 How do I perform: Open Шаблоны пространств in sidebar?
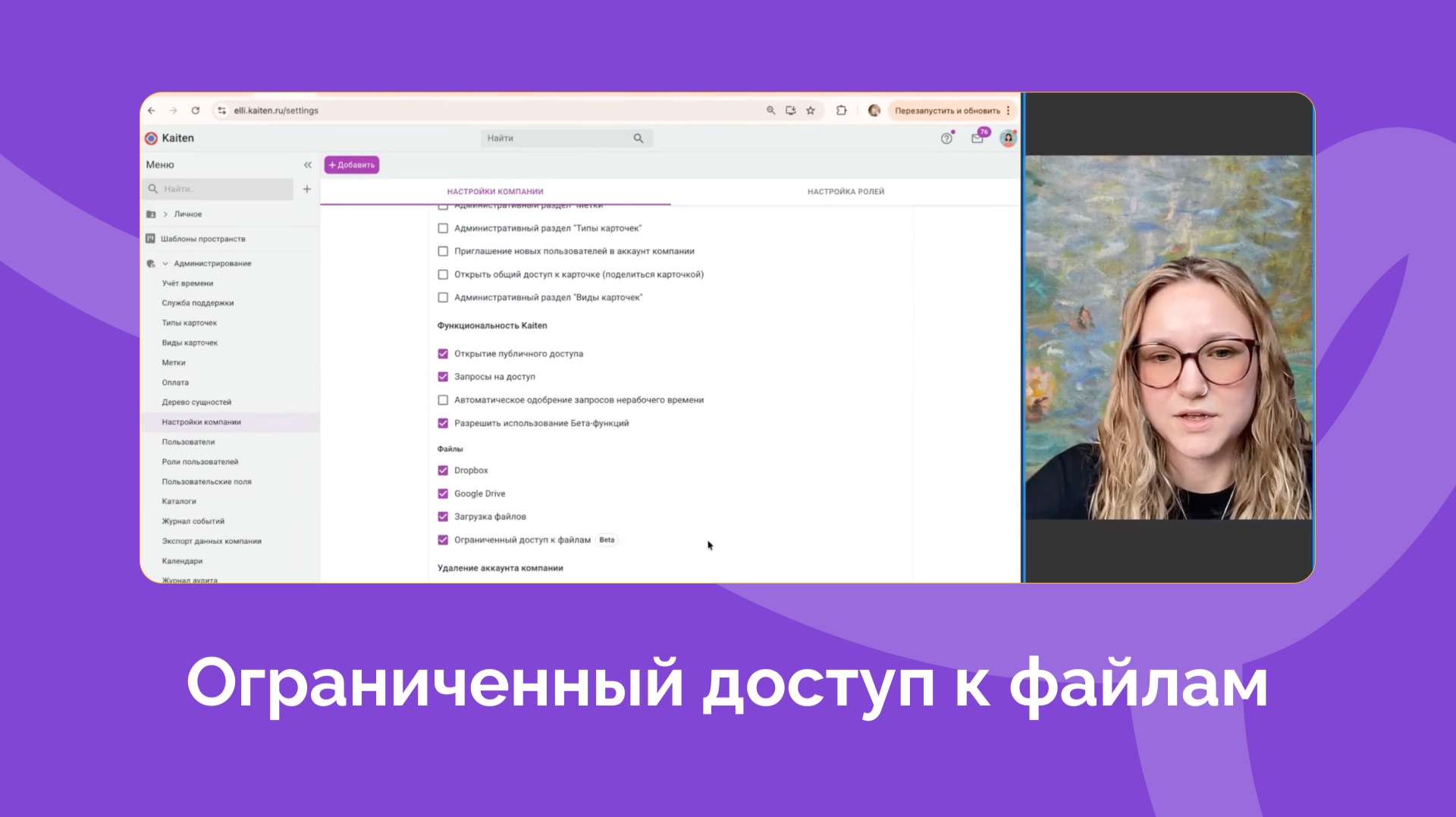(202, 239)
